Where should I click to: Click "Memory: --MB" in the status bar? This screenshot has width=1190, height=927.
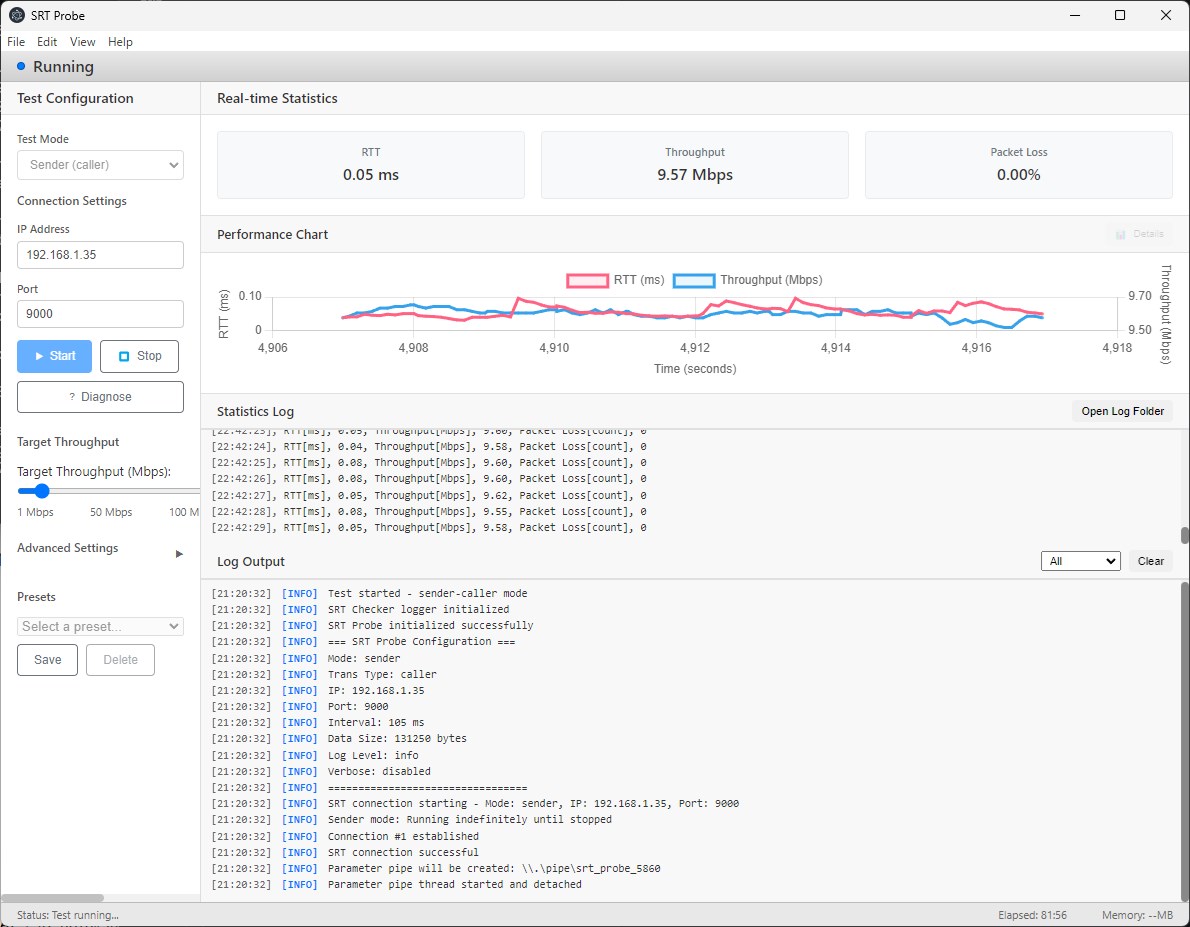(x=1138, y=916)
